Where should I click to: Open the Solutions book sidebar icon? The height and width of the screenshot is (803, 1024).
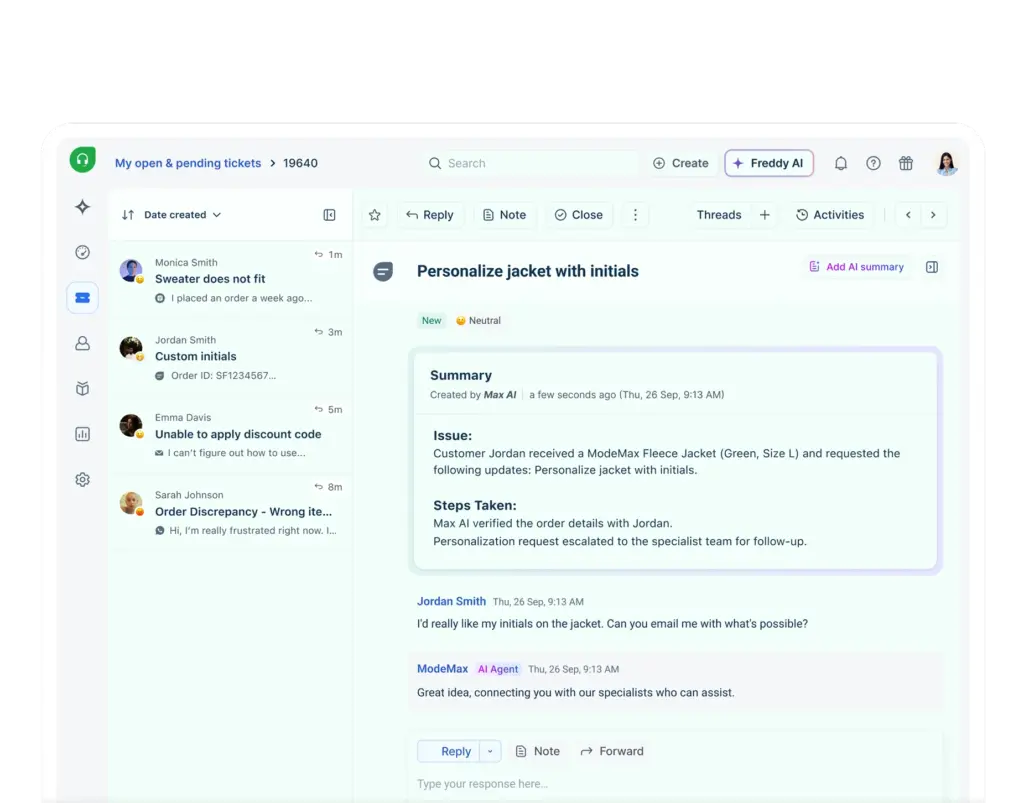82,388
